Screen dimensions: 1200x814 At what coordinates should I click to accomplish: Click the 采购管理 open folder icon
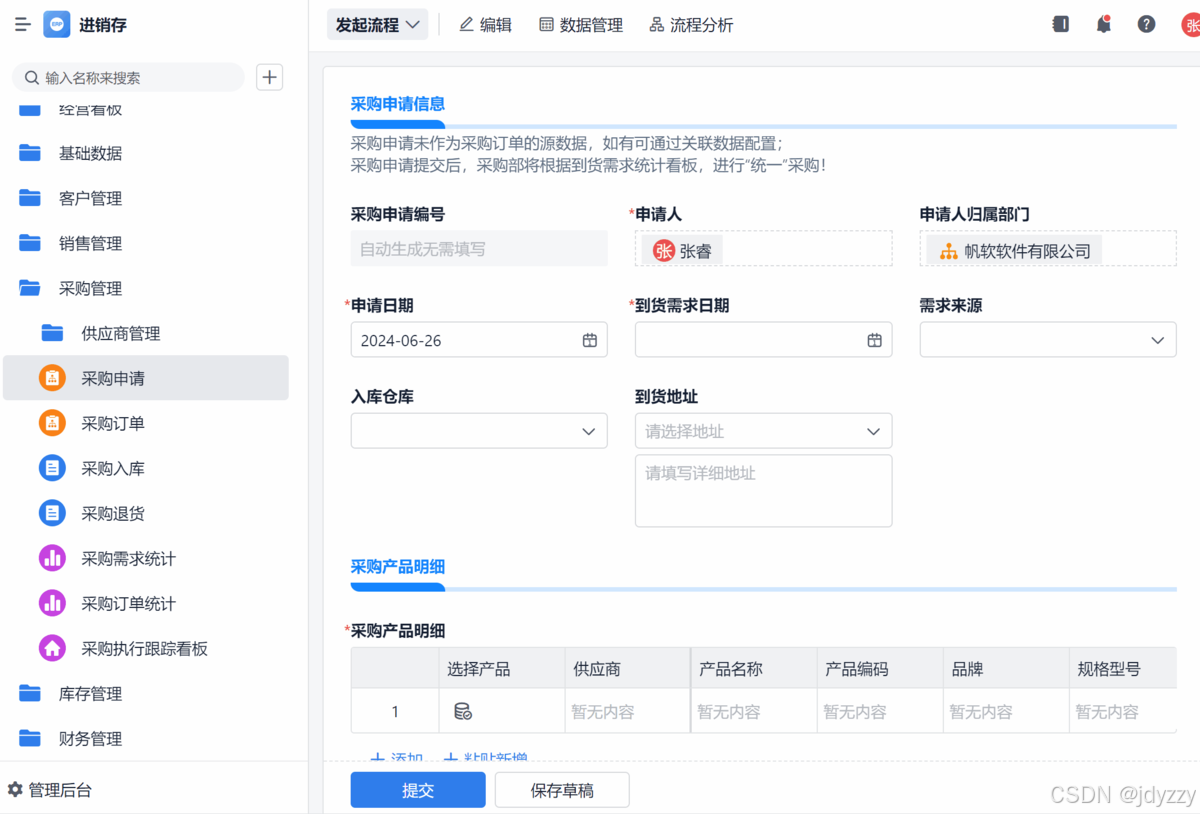30,288
